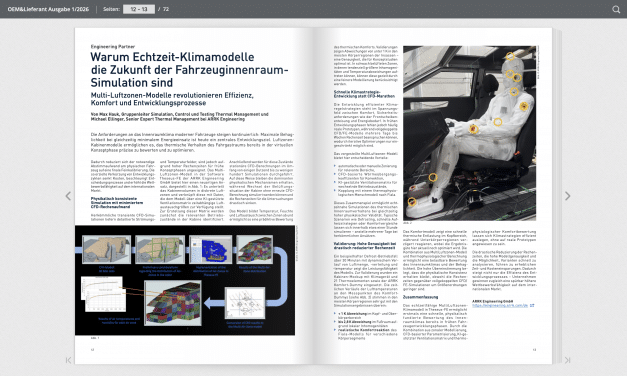Click the 'OEM&Lieferant Ausgabe 1/2026' title
Screen dimensions: 627x376
pyautogui.click(x=48, y=9)
